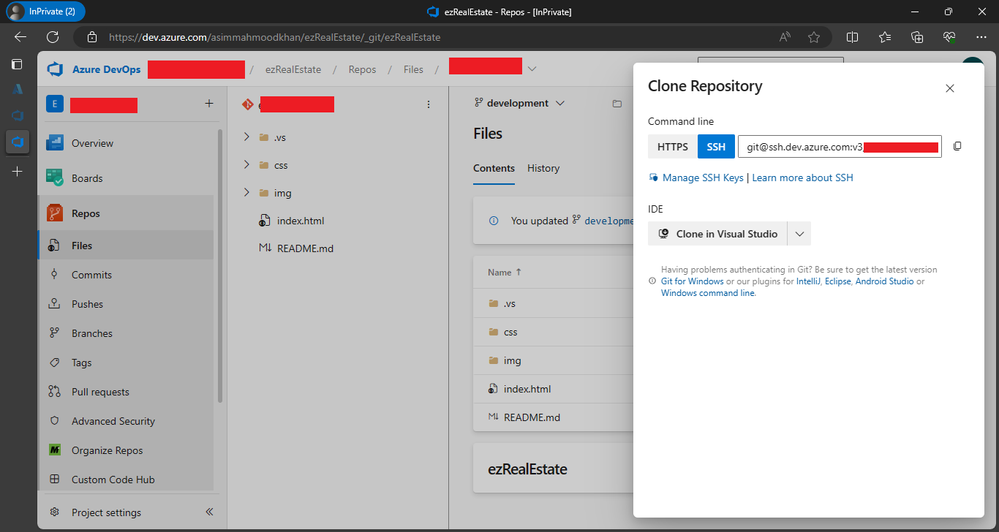The width and height of the screenshot is (999, 532).
Task: Open new tab with plus in vertical tabs
Action: [17, 171]
